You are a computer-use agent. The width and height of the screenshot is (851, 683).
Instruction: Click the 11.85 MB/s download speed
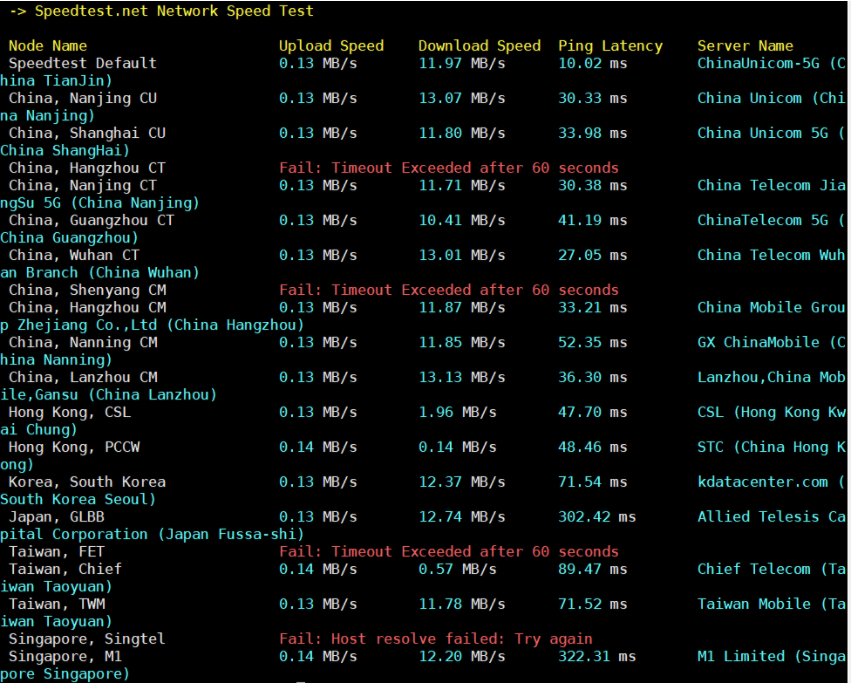(462, 342)
